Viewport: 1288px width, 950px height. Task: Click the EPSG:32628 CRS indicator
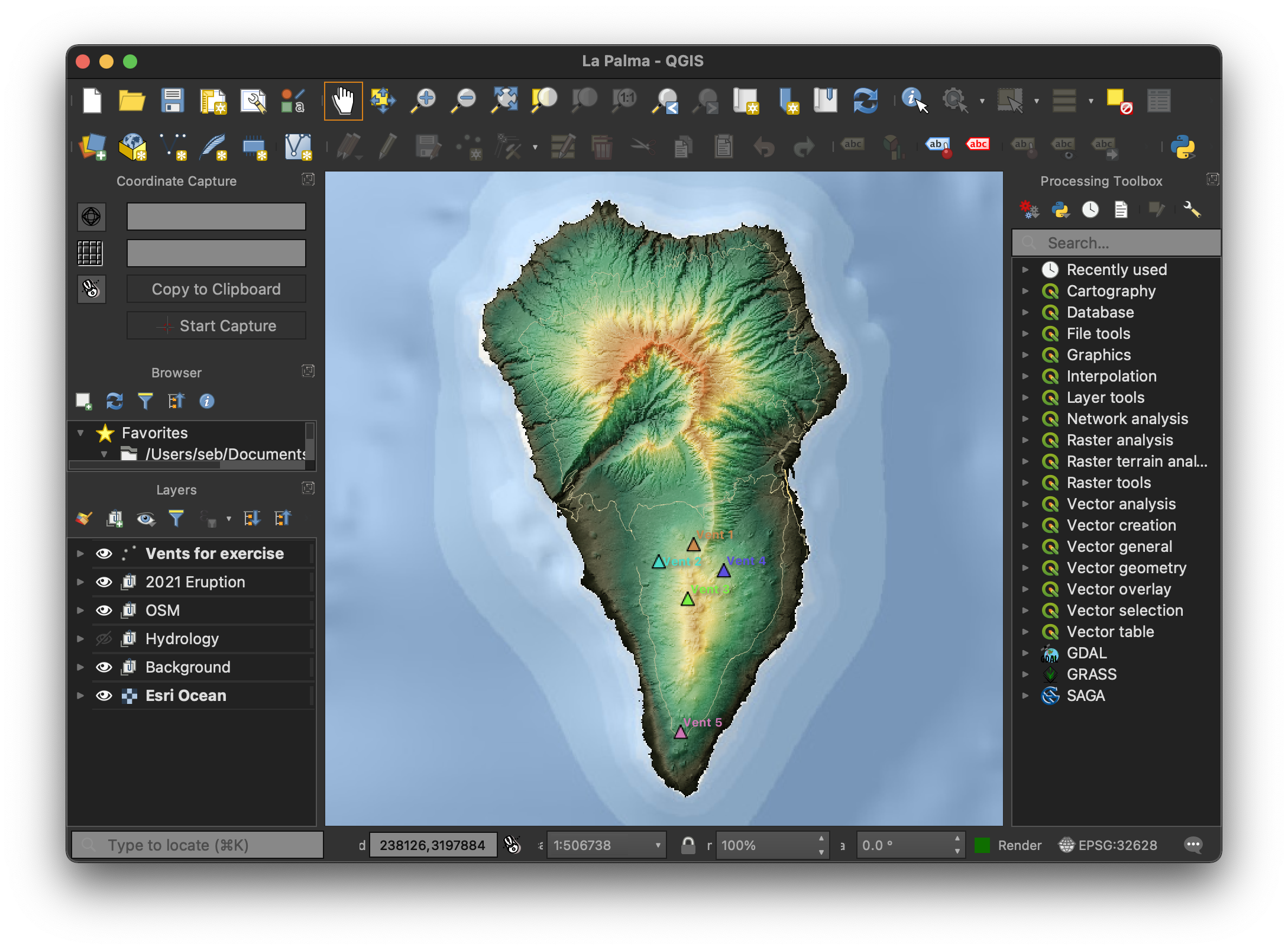pyautogui.click(x=1108, y=845)
